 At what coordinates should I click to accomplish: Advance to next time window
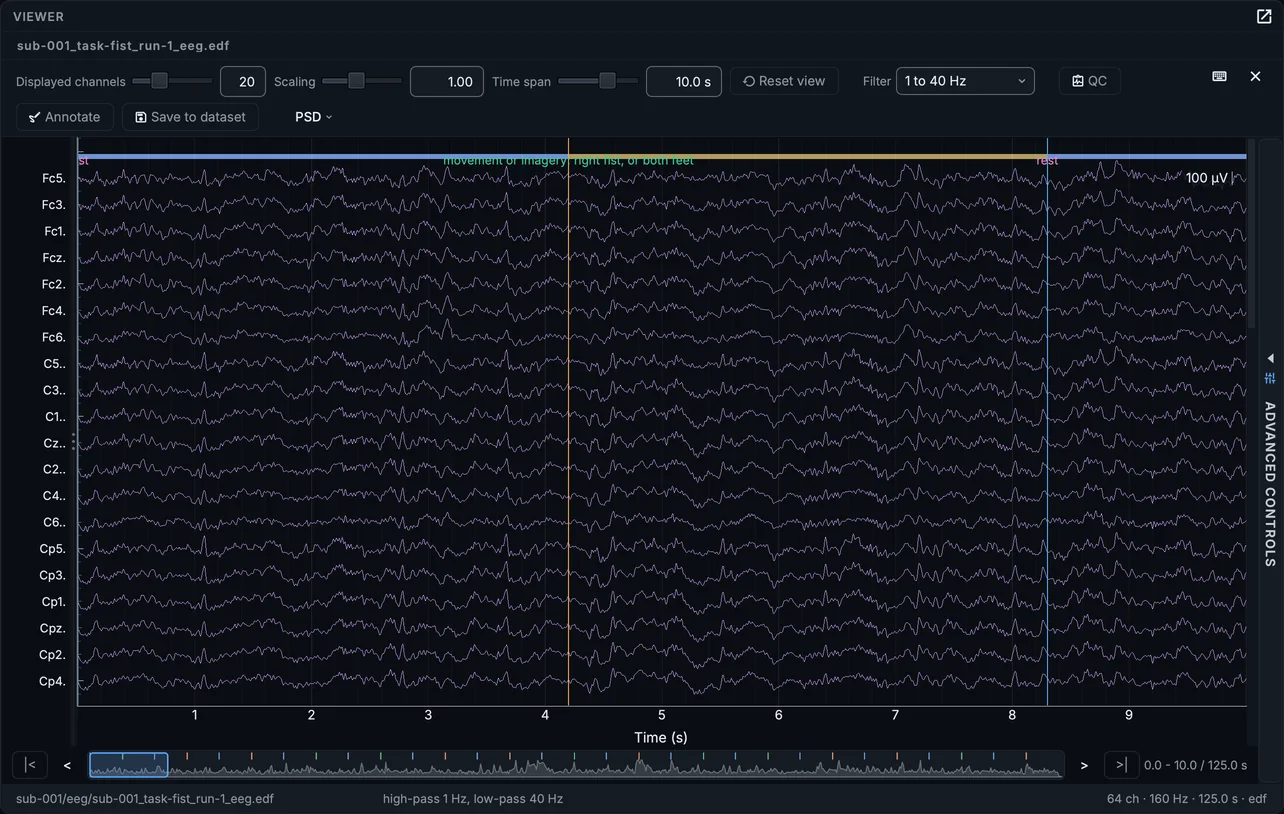tap(1084, 765)
